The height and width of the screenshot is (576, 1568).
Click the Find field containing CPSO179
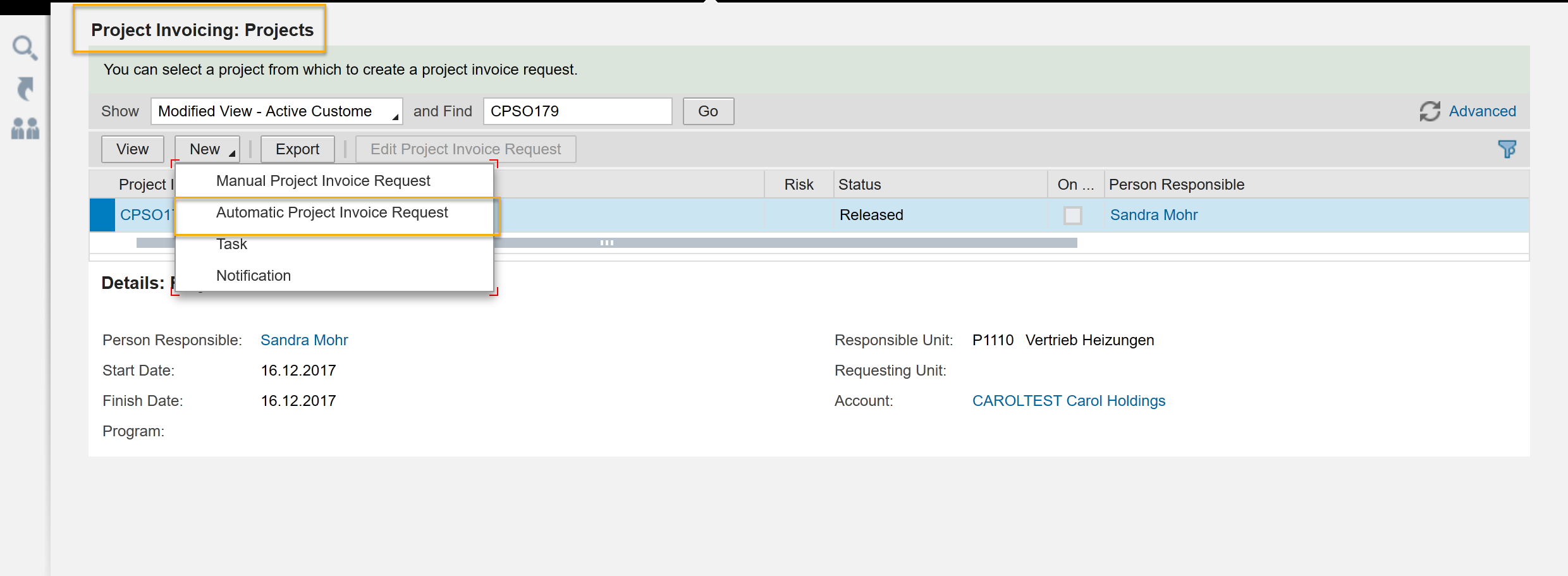[x=578, y=111]
